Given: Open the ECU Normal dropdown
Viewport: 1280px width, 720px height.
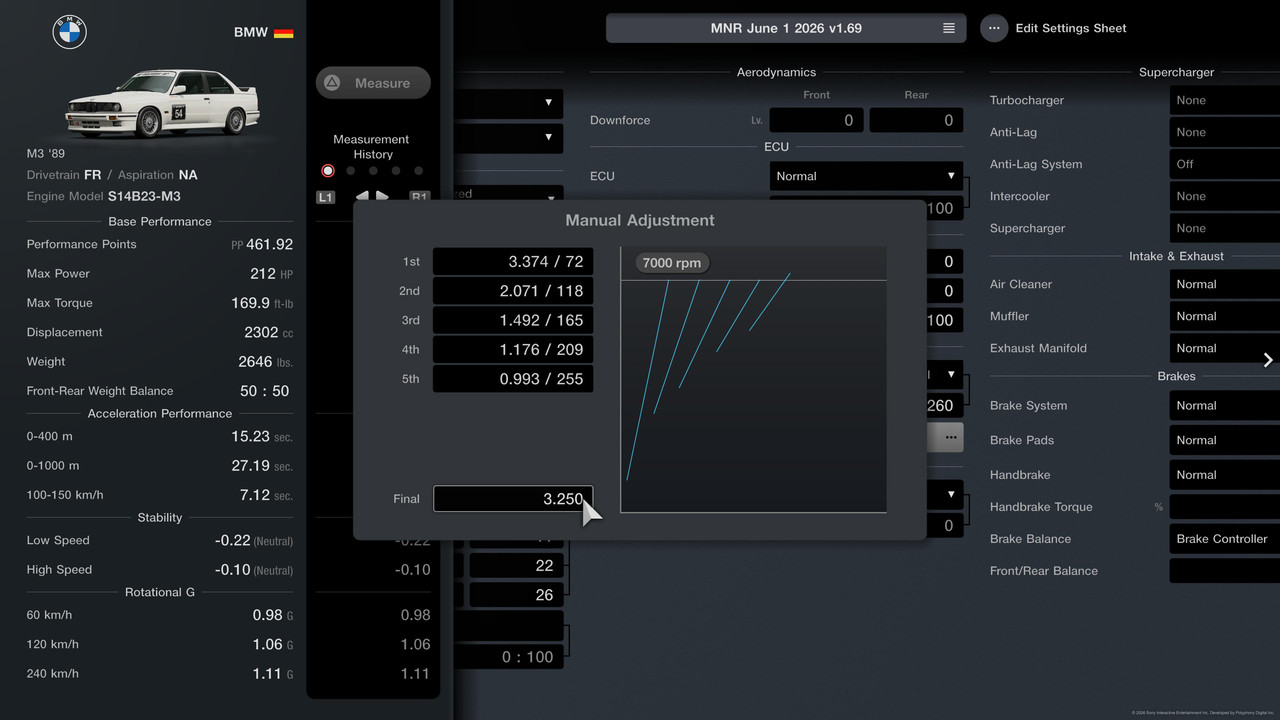Looking at the screenshot, I should point(866,176).
